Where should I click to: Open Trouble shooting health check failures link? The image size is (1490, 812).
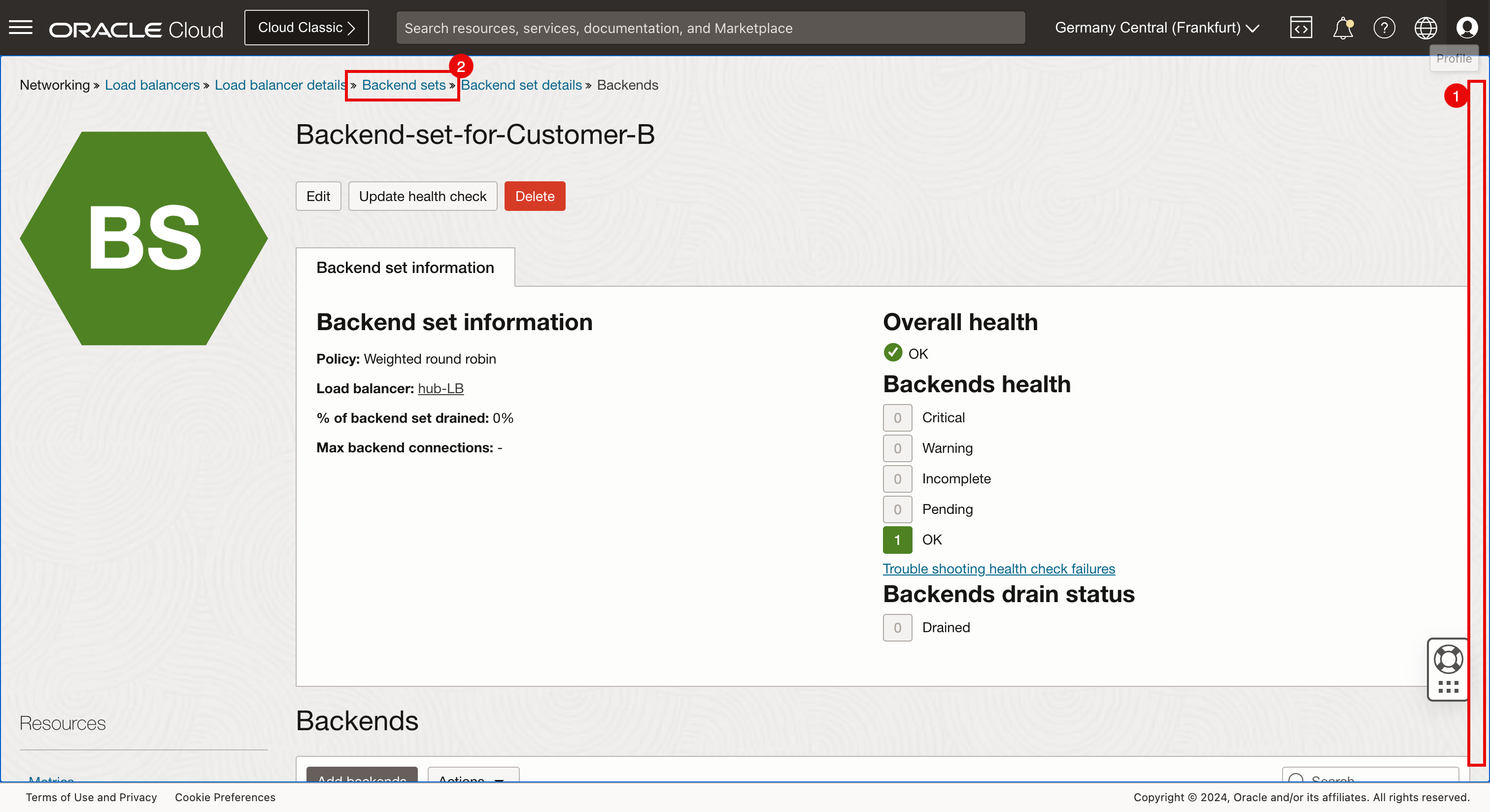pyautogui.click(x=998, y=569)
